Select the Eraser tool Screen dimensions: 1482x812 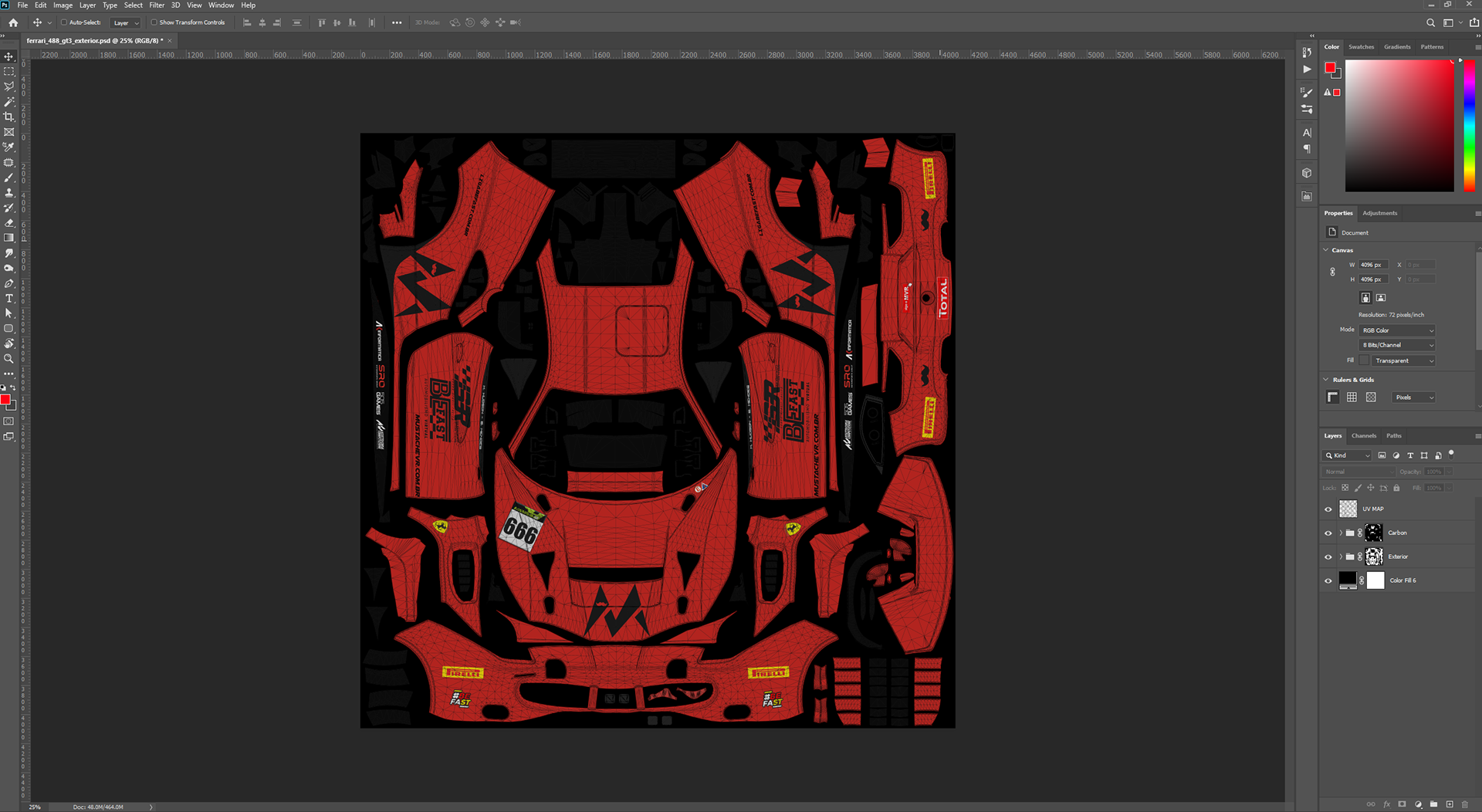[x=8, y=223]
